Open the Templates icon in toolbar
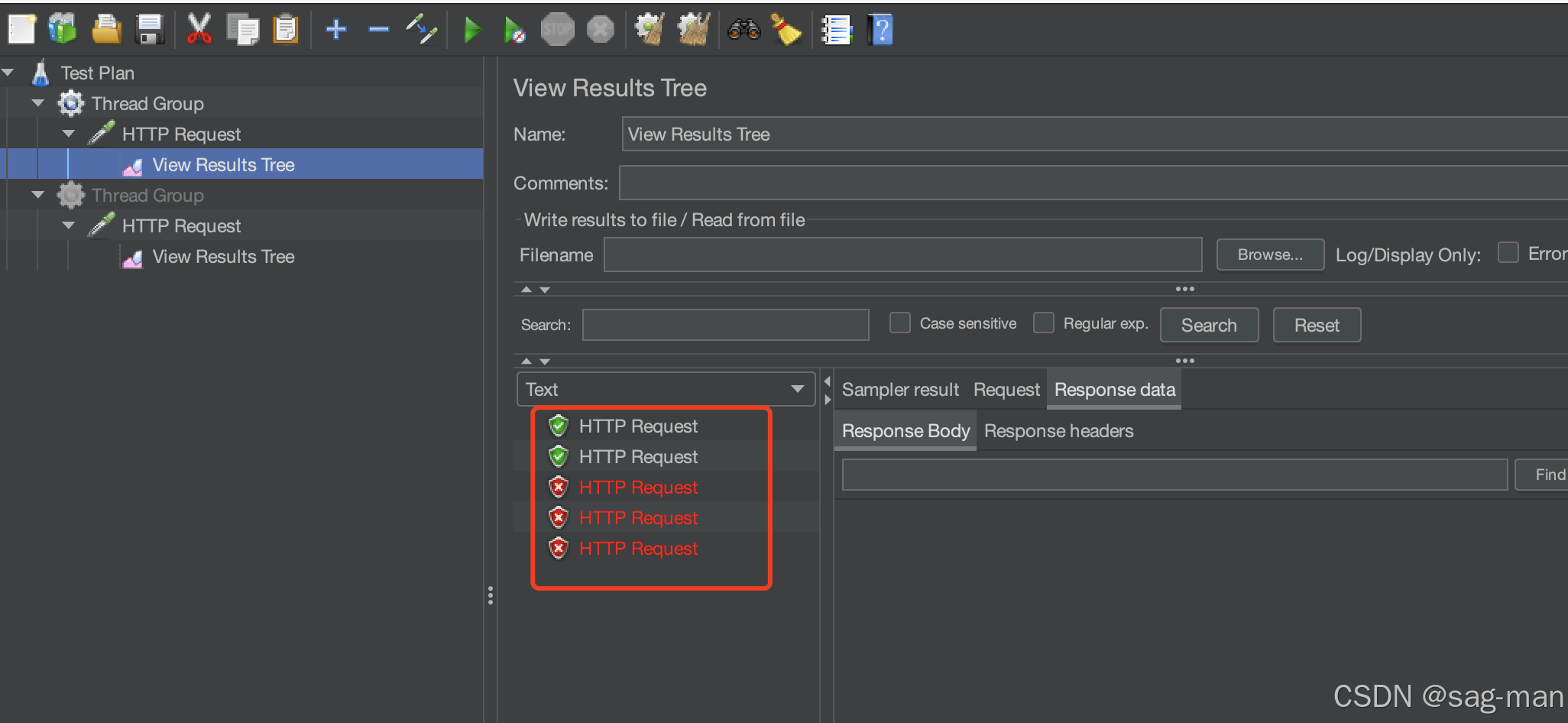The width and height of the screenshot is (1568, 723). 63,30
